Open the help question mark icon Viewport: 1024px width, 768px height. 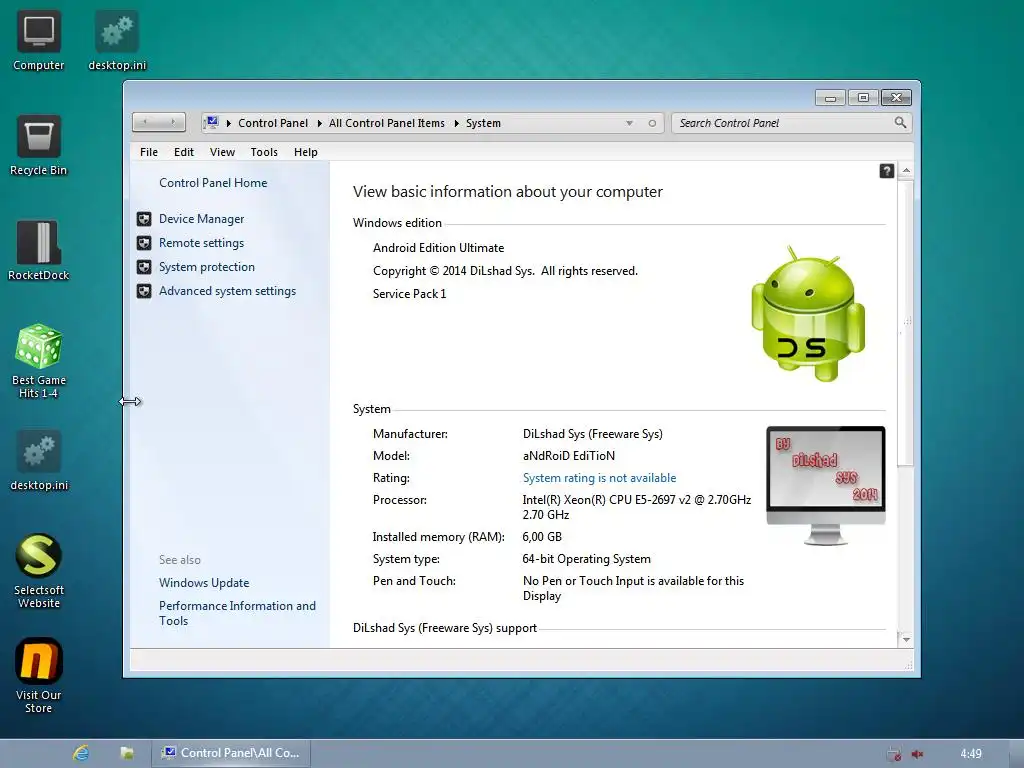(x=886, y=171)
